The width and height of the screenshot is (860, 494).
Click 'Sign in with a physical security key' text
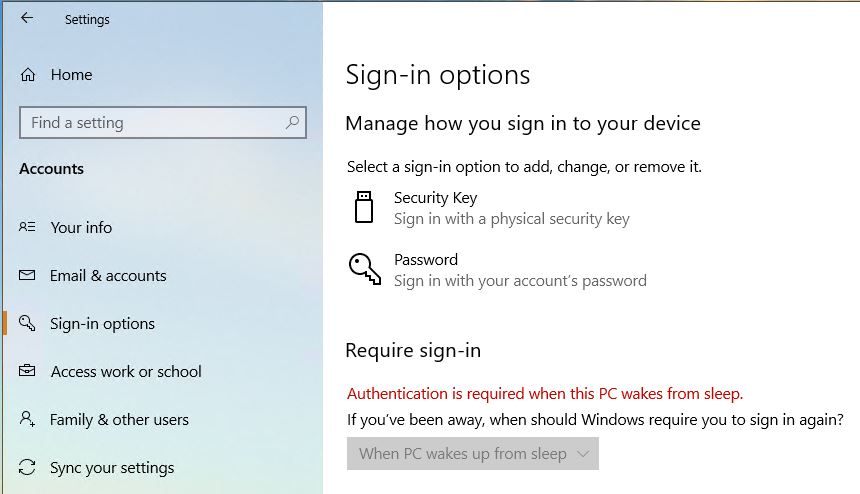pos(512,219)
